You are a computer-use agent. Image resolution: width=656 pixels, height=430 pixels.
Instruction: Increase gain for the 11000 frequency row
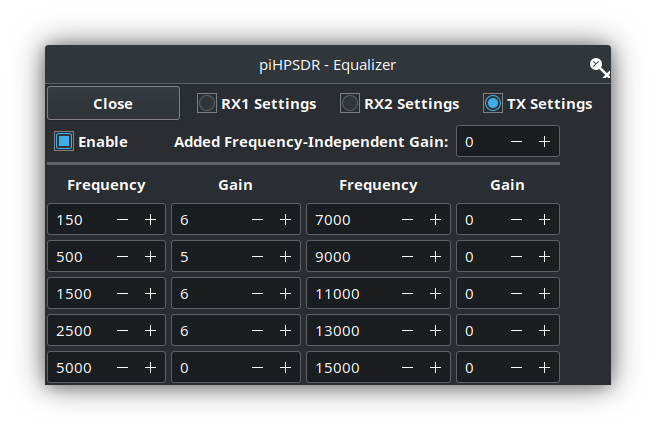(x=544, y=293)
